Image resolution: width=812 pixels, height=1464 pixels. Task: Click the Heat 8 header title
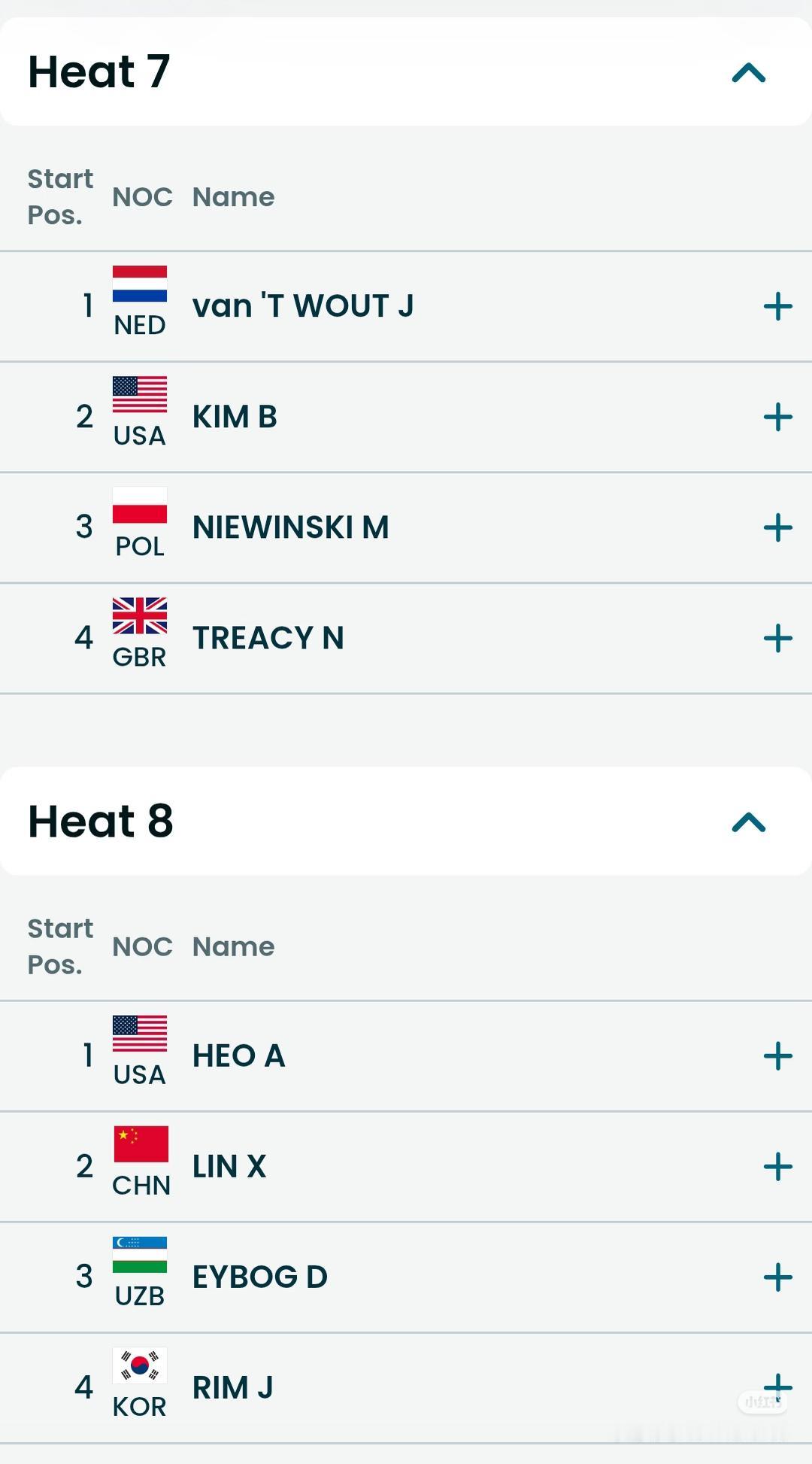pyautogui.click(x=101, y=822)
